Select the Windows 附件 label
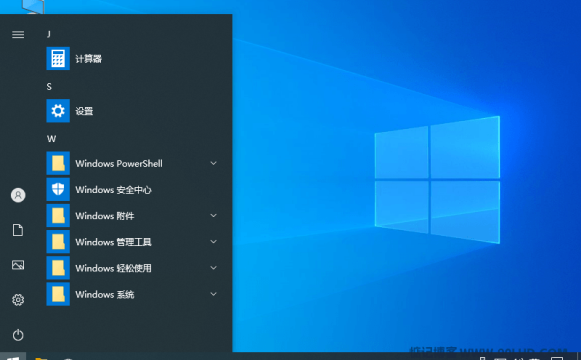 pos(105,216)
